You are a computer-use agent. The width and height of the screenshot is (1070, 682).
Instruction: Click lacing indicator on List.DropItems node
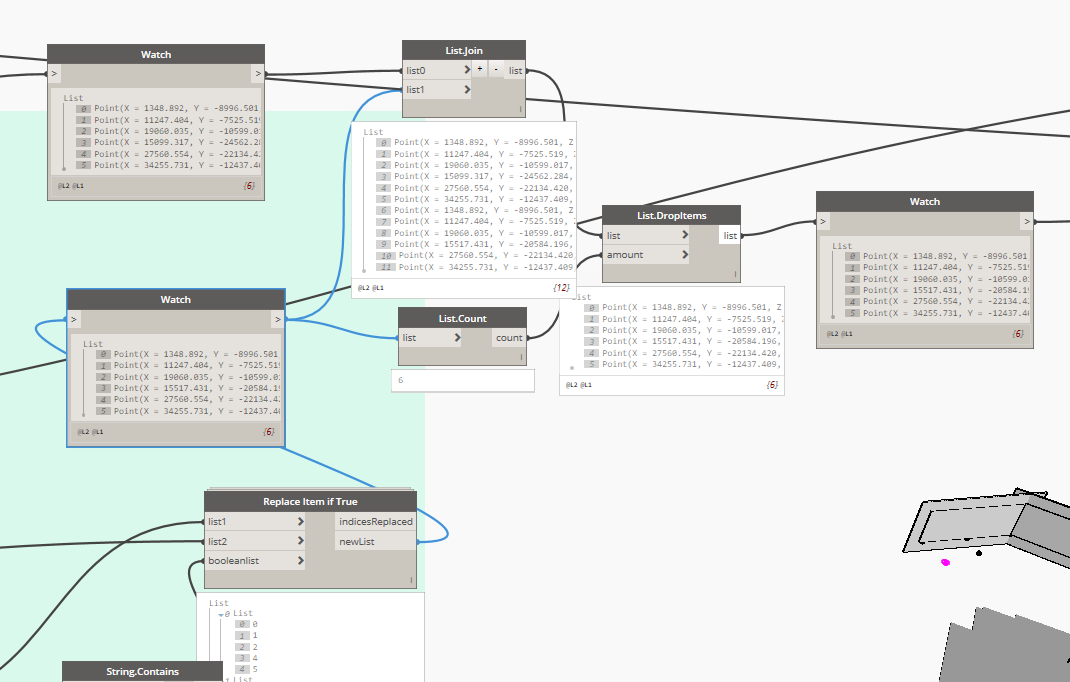(x=735, y=274)
